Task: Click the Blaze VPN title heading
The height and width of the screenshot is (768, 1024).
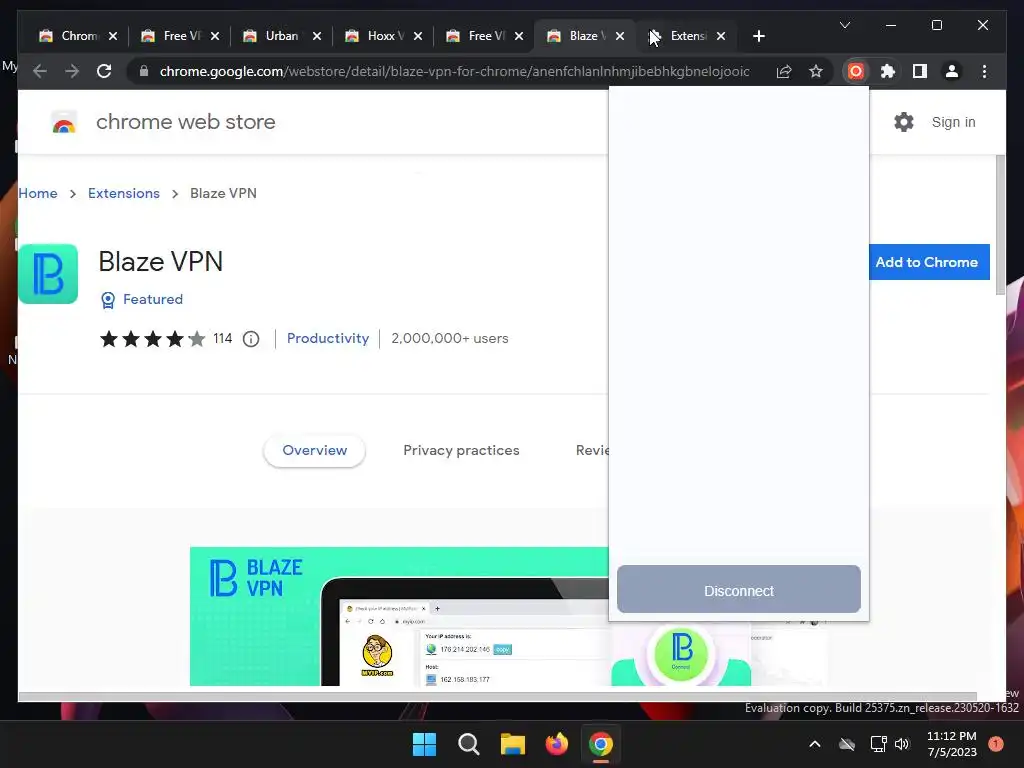Action: tap(161, 262)
